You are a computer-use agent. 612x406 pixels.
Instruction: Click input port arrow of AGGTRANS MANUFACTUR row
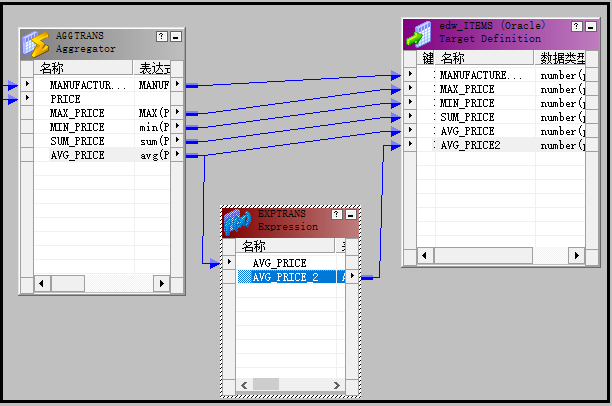27,84
